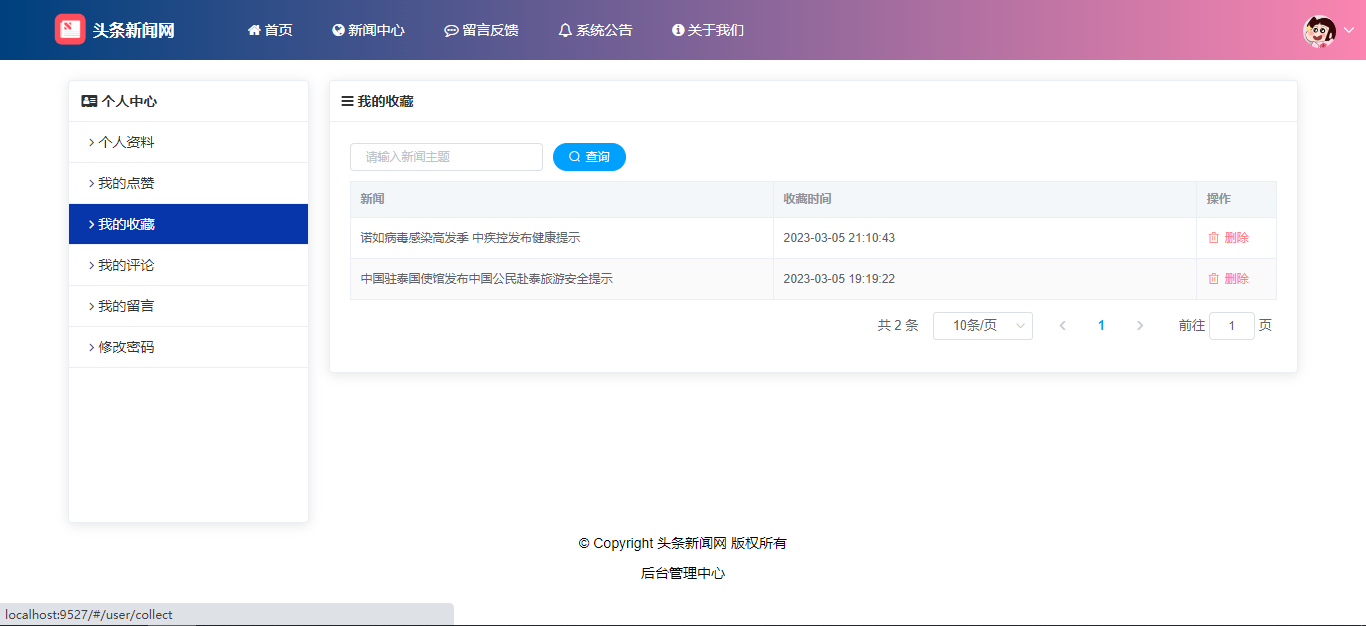The width and height of the screenshot is (1366, 626).
Task: Click the 首页 home nav item
Action: (270, 30)
